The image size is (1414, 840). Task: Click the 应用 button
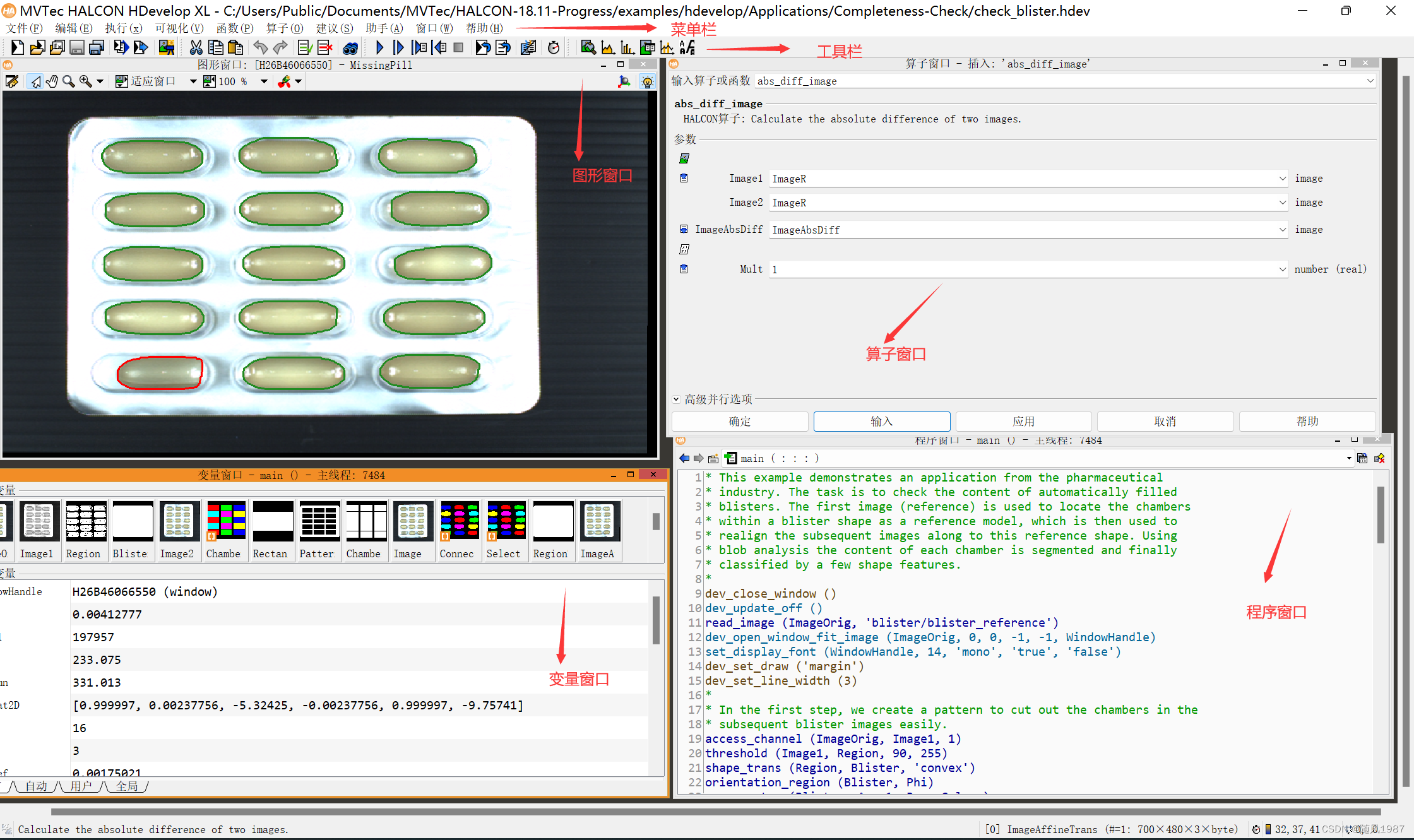point(1023,422)
